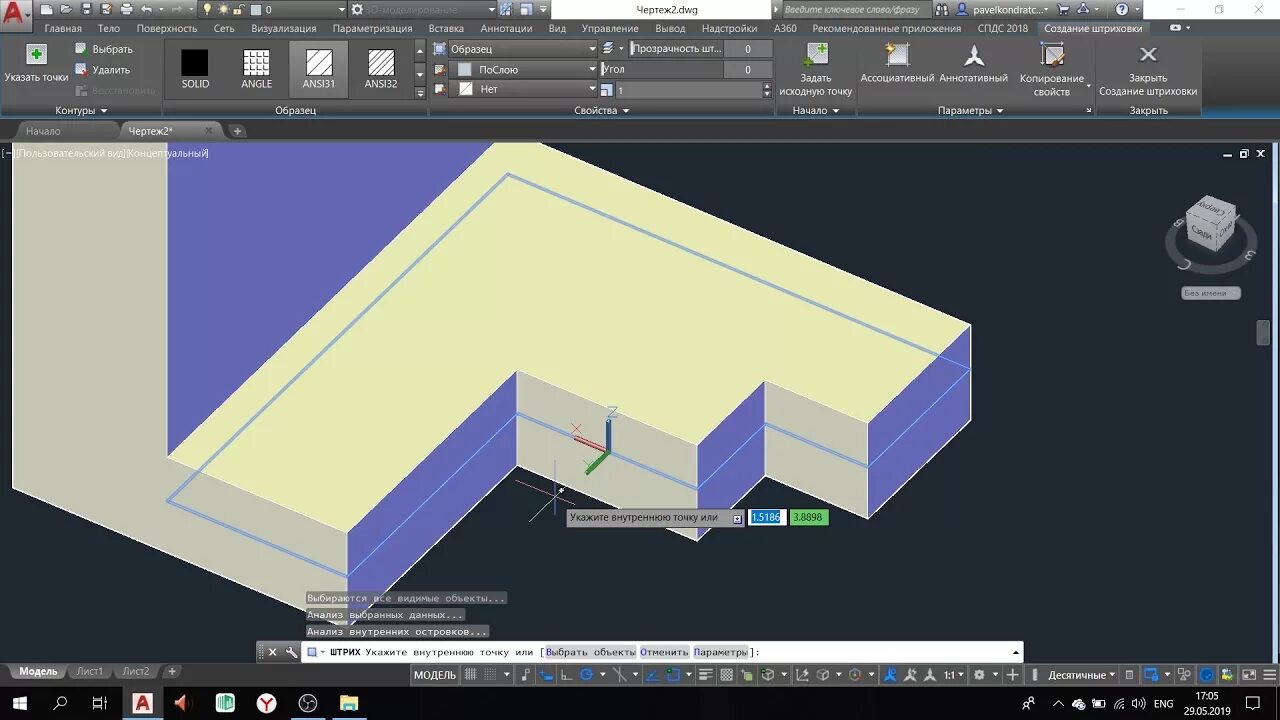Screen dimensions: 1280x720
Task: Add a new layout with plus tab
Action: pyautogui.click(x=172, y=672)
